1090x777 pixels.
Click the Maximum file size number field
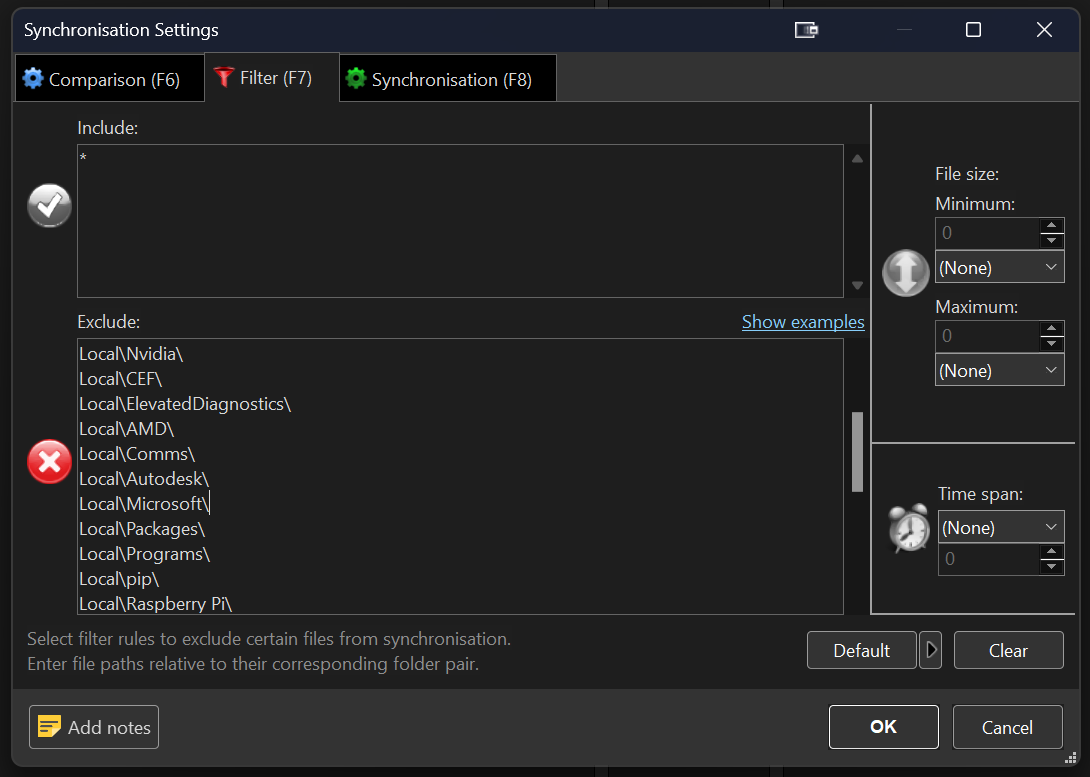[x=987, y=336]
